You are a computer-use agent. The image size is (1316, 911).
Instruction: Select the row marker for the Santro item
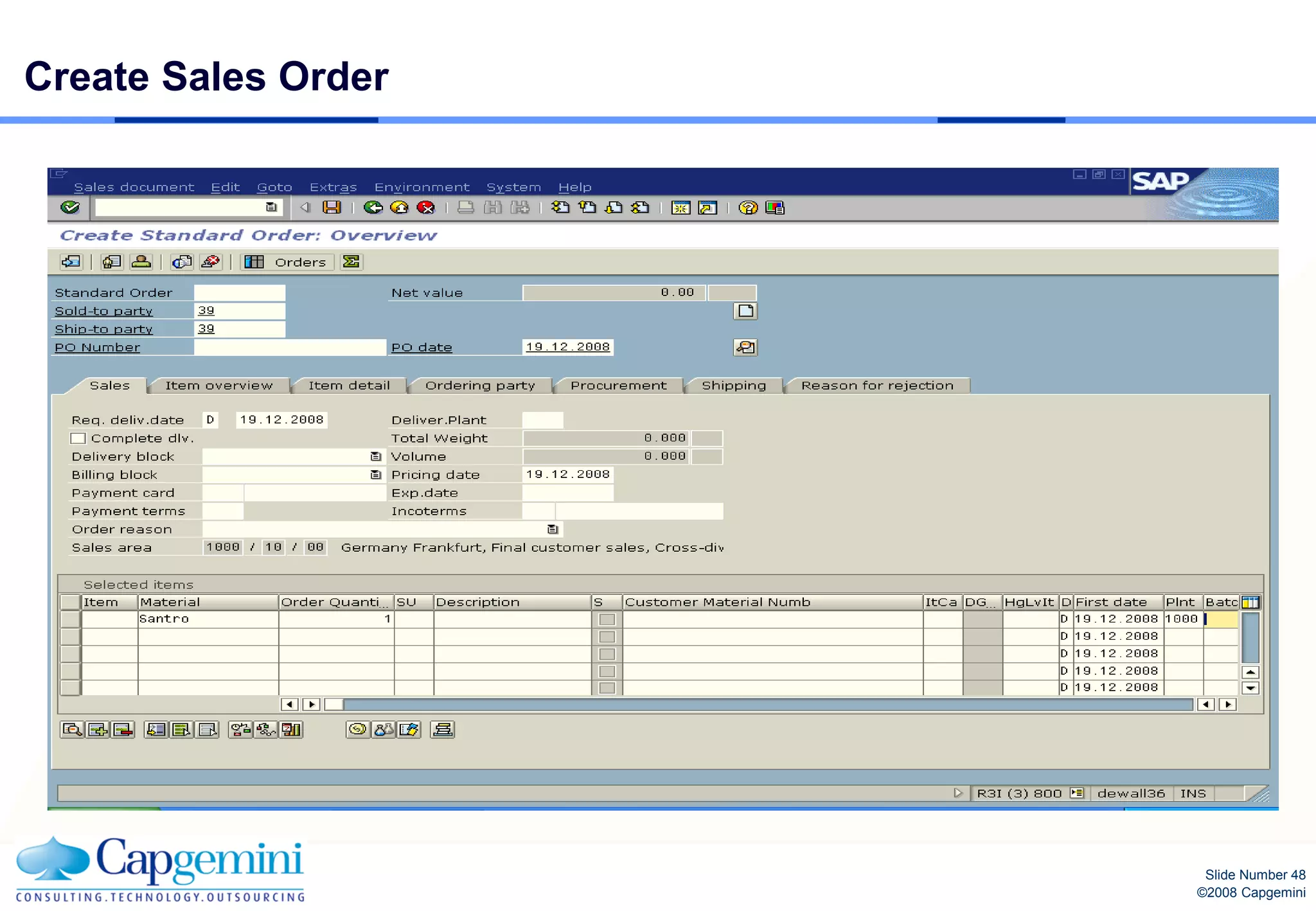tap(69, 619)
